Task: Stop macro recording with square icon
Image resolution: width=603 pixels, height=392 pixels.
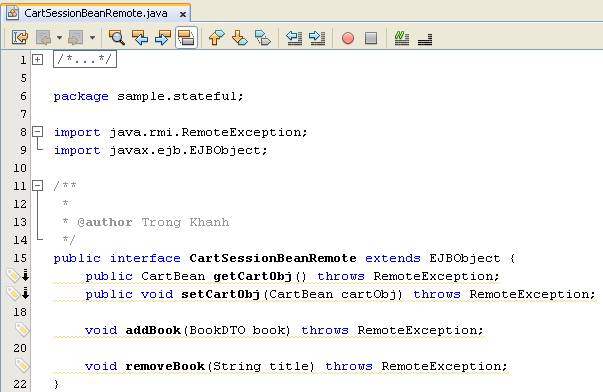Action: click(x=371, y=38)
